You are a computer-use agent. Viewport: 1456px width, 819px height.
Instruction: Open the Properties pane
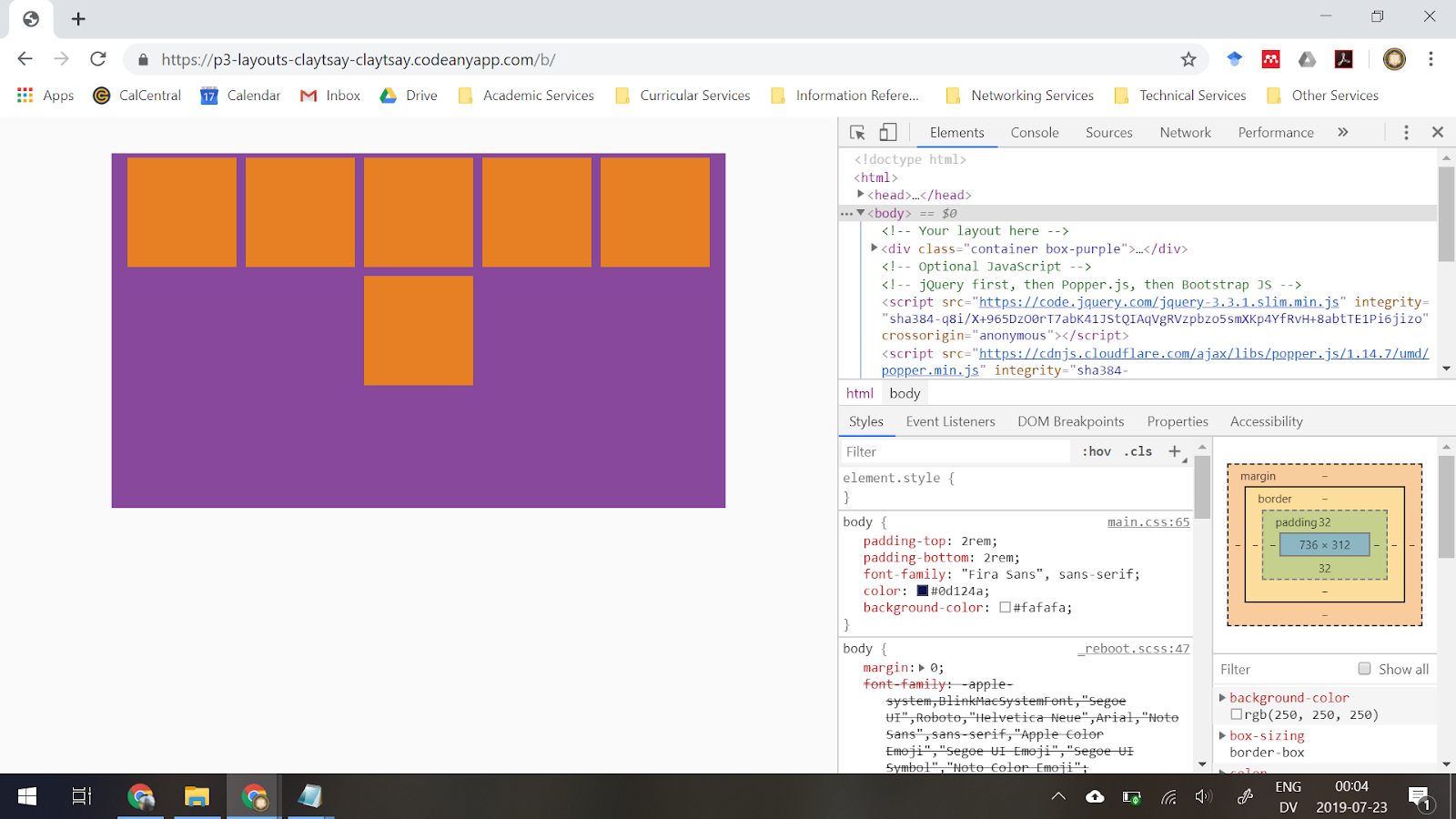pos(1178,421)
